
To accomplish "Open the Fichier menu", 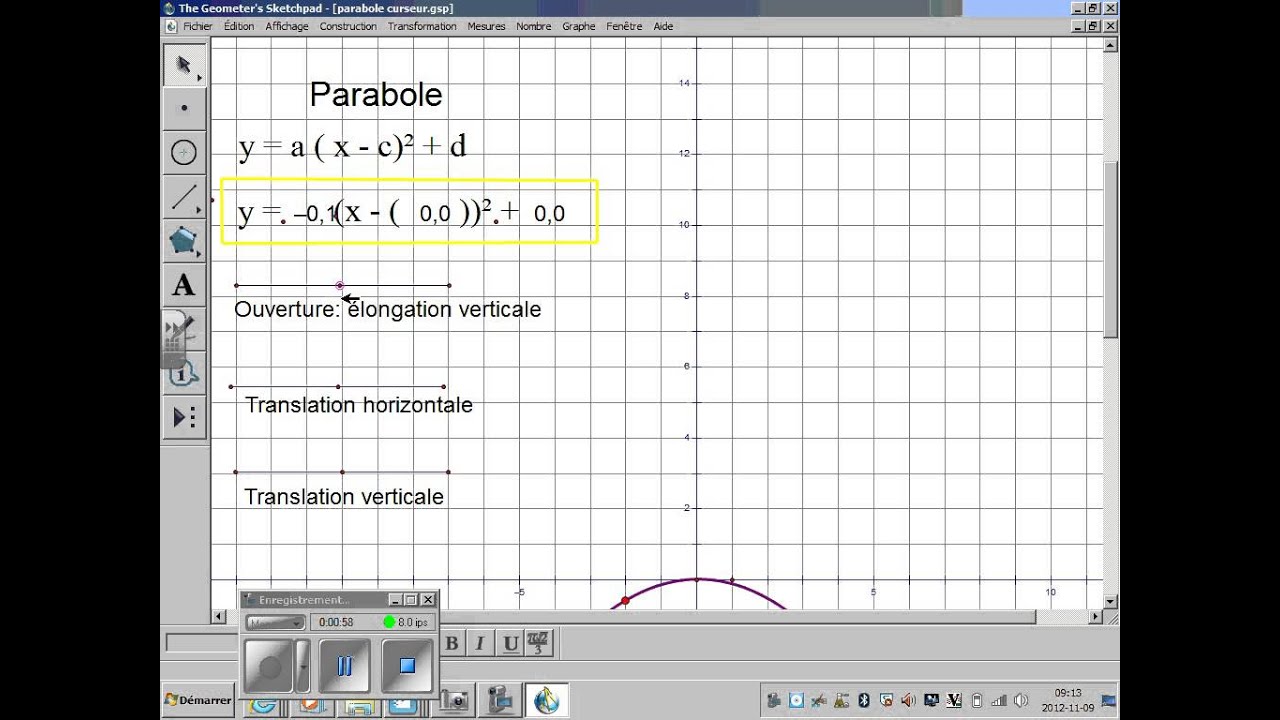I will click(x=197, y=26).
